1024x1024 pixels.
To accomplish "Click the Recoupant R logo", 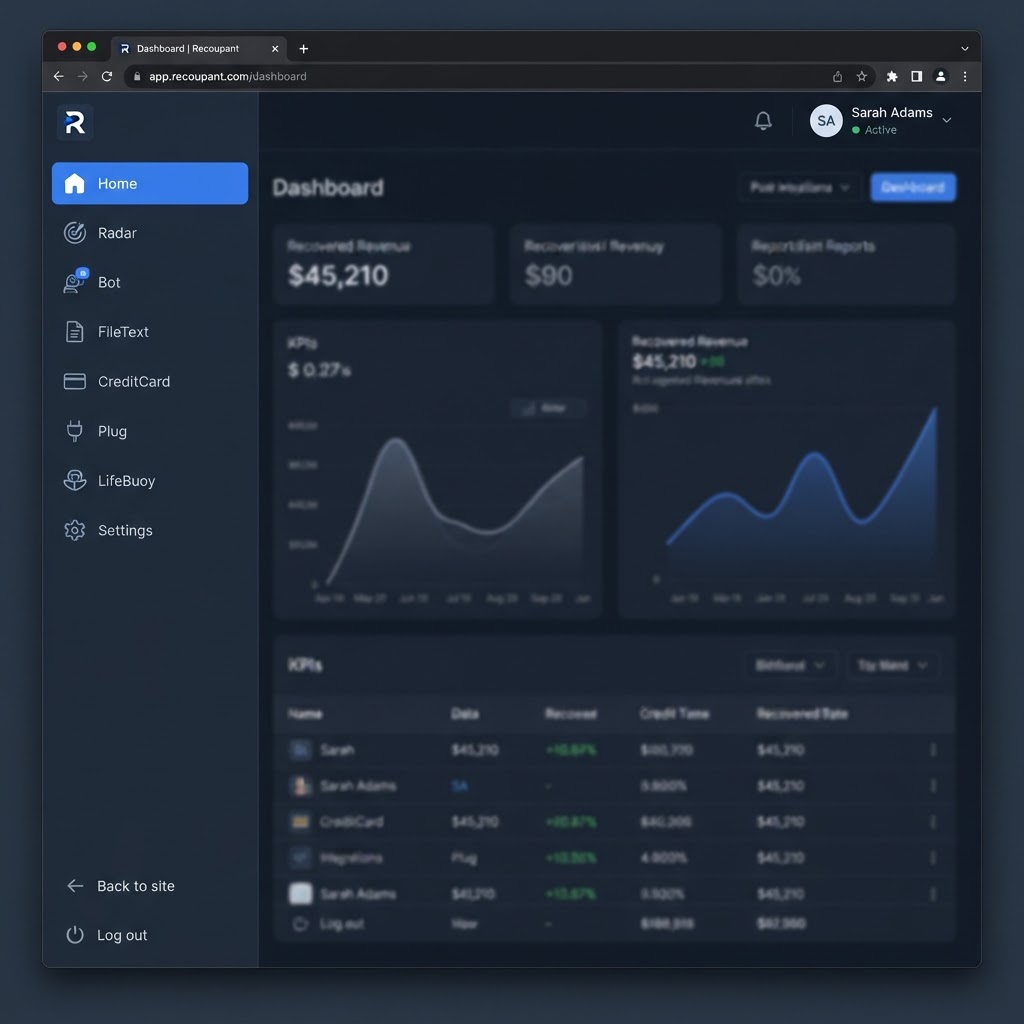I will (75, 123).
